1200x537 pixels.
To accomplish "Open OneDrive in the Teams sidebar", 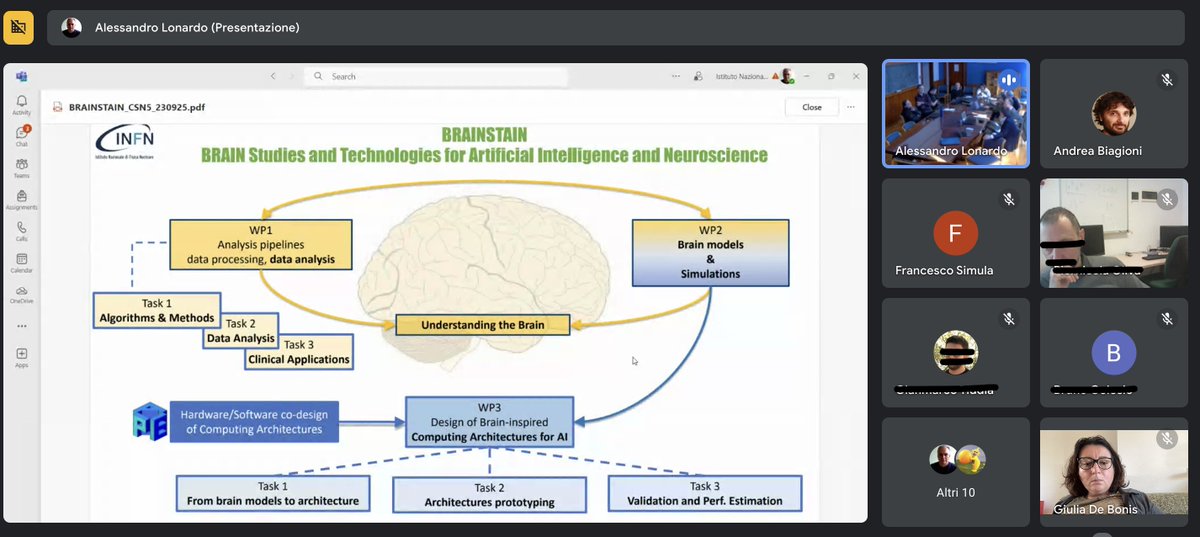I will (x=22, y=294).
